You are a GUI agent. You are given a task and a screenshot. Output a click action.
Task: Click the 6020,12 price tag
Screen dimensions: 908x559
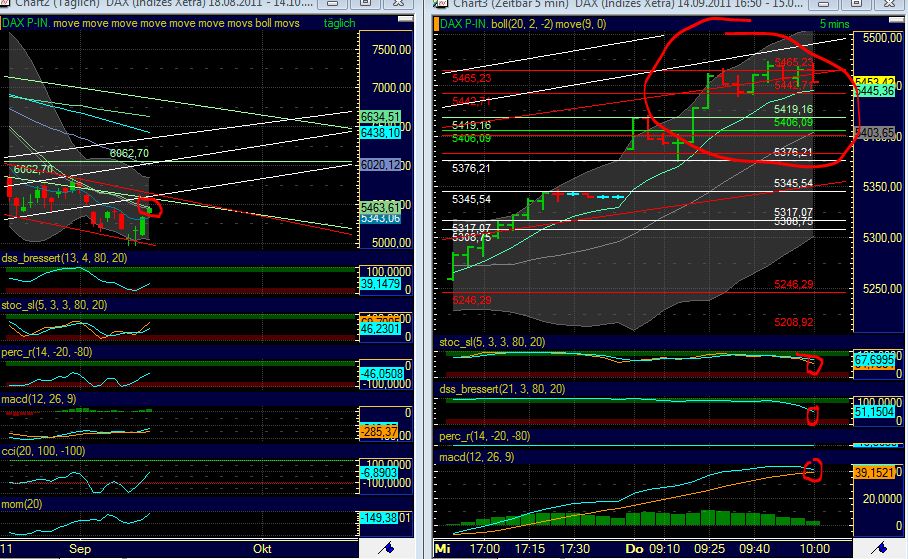click(380, 165)
